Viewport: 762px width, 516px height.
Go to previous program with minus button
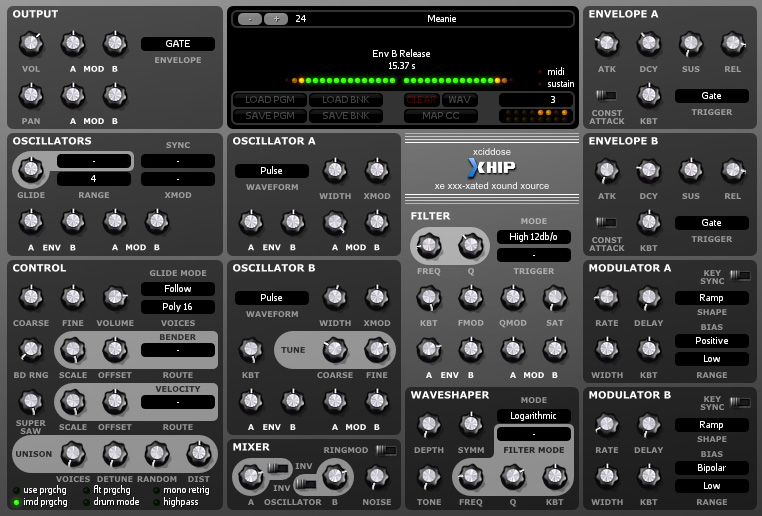click(250, 19)
